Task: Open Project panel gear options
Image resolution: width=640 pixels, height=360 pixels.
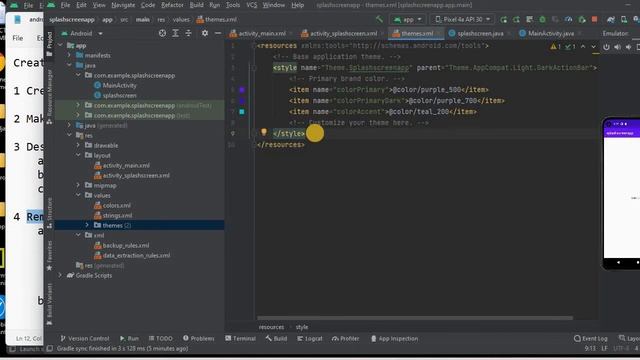Action: pos(205,33)
